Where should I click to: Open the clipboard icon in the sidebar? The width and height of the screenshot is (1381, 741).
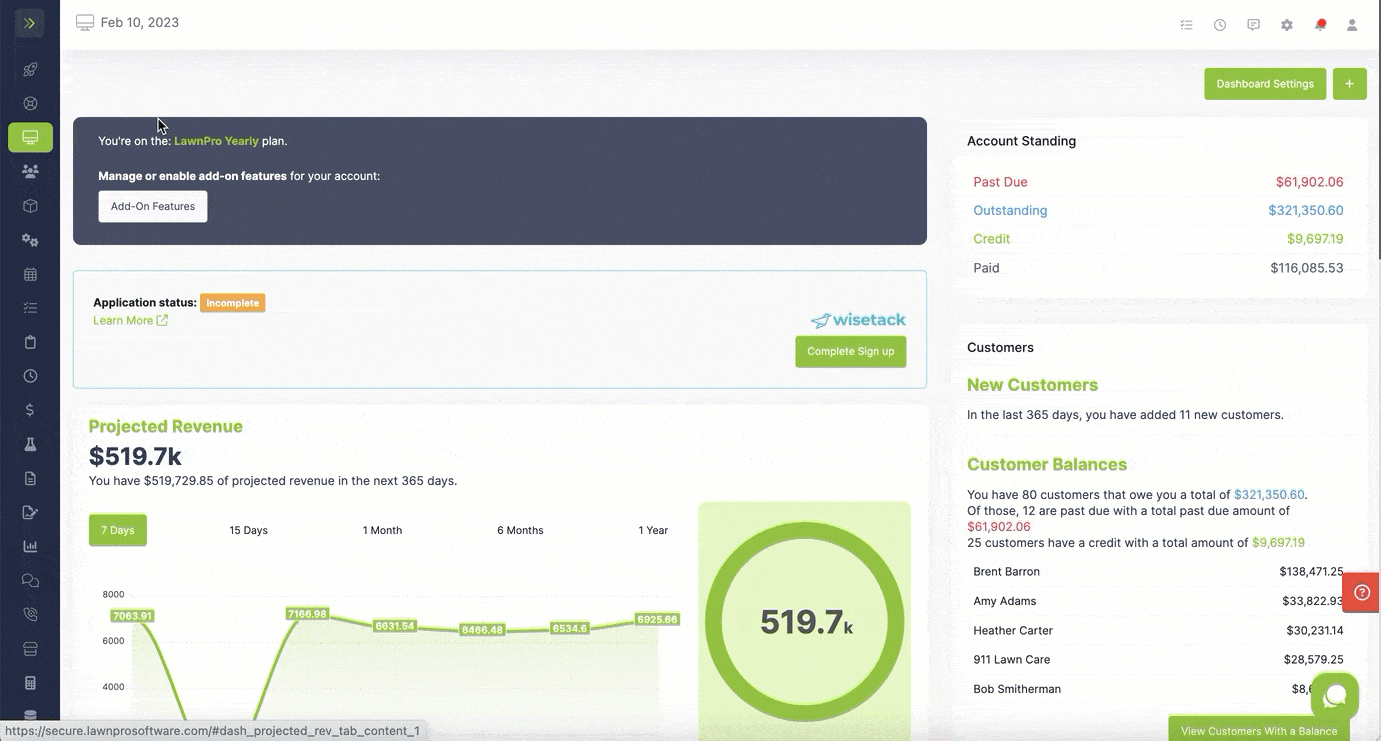tap(30, 342)
